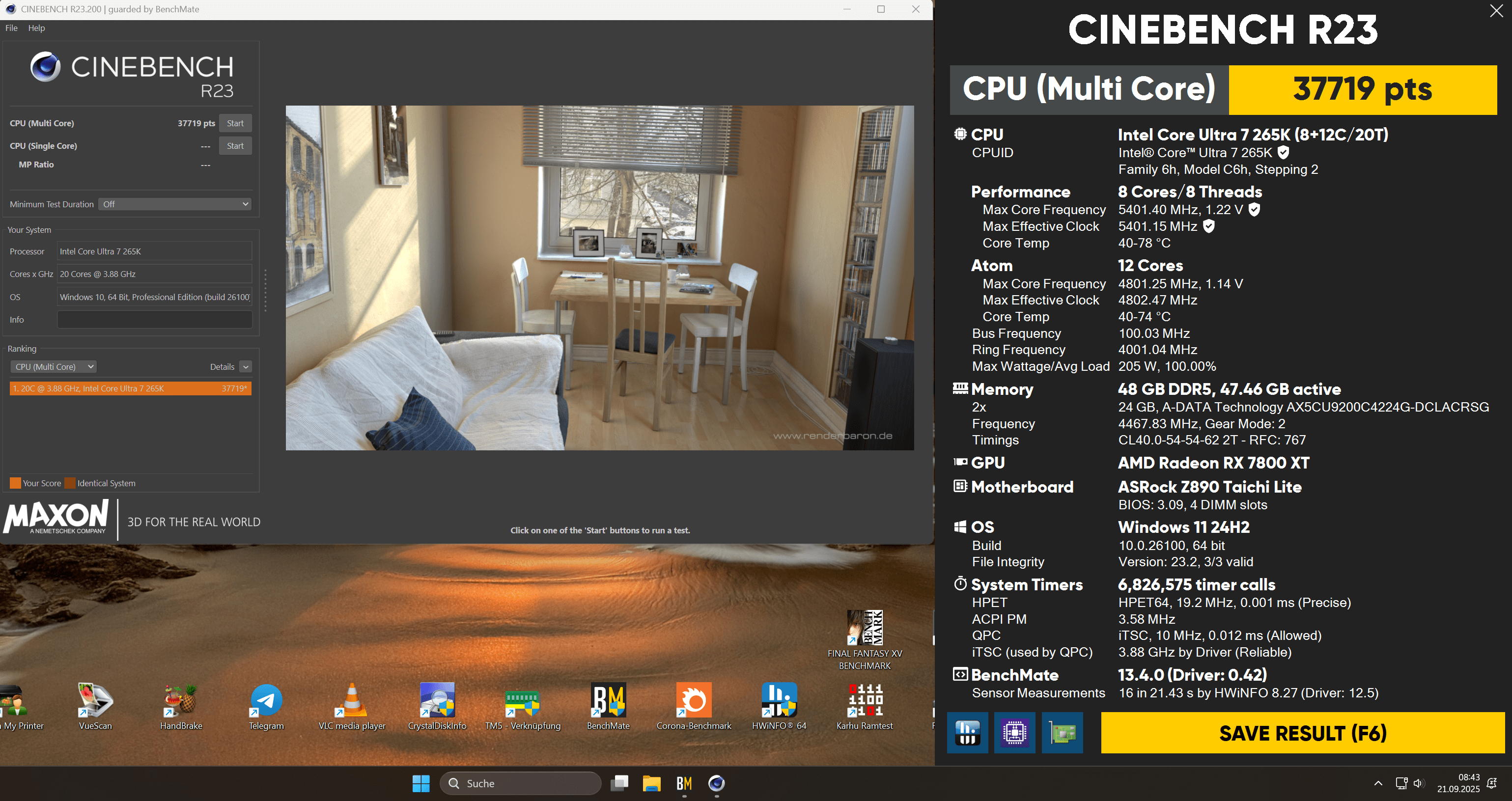Toggle the ranking Details expander
This screenshot has width=1512, height=801.
pyautogui.click(x=246, y=367)
